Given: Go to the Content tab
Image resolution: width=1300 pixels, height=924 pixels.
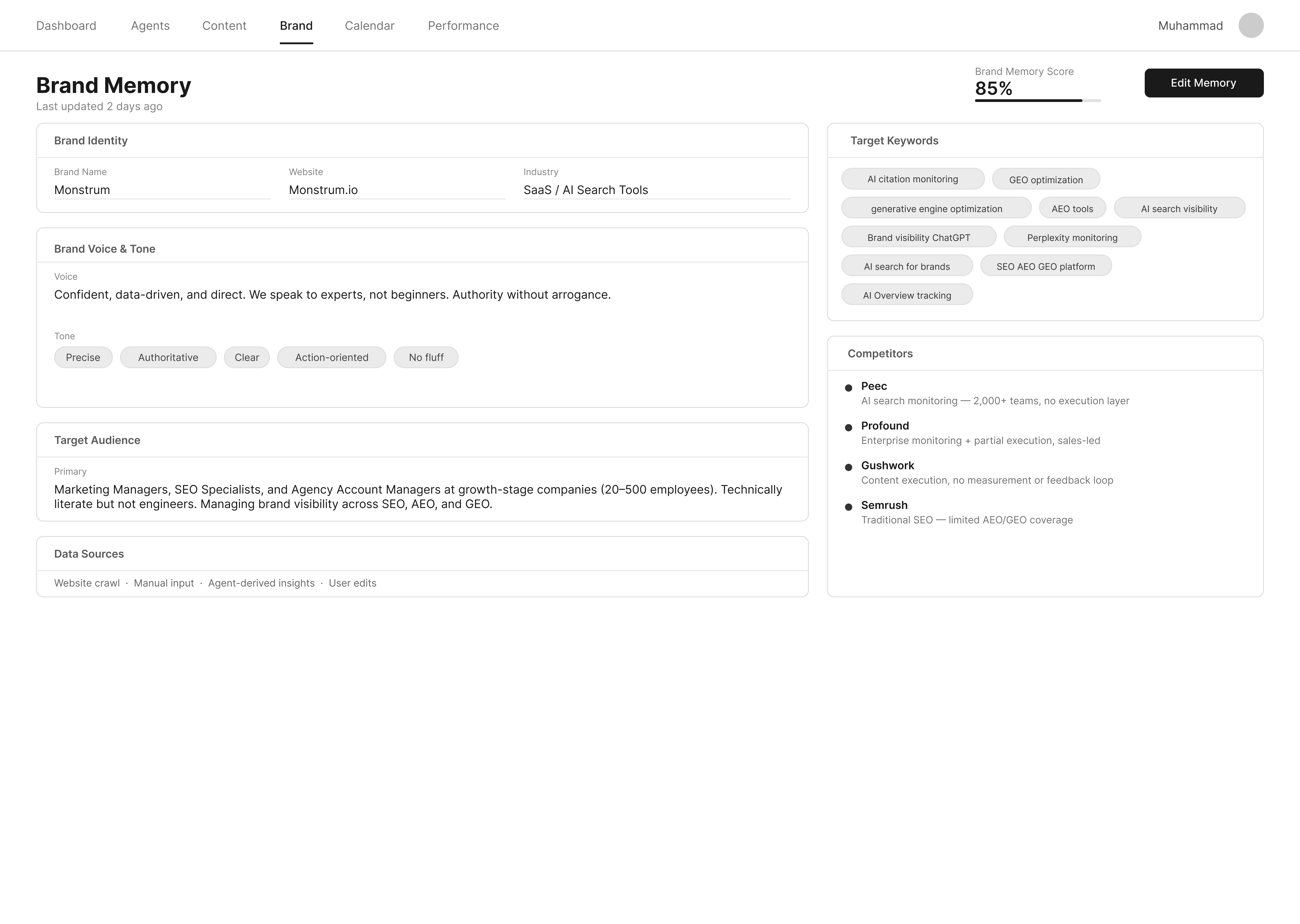Looking at the screenshot, I should point(224,25).
